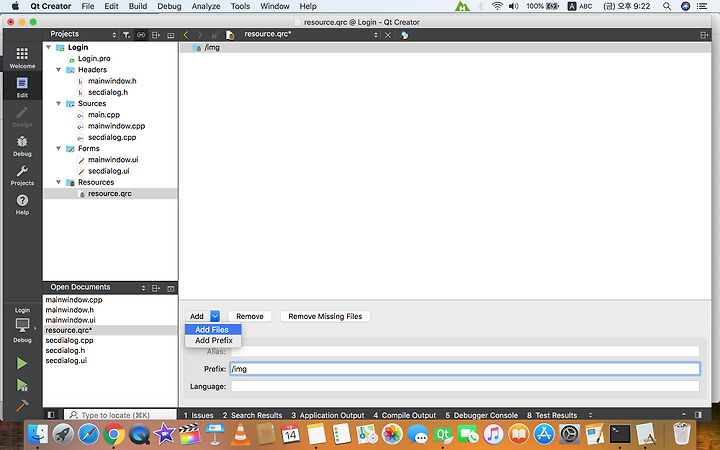Close the Open Documents panel

coord(170,288)
